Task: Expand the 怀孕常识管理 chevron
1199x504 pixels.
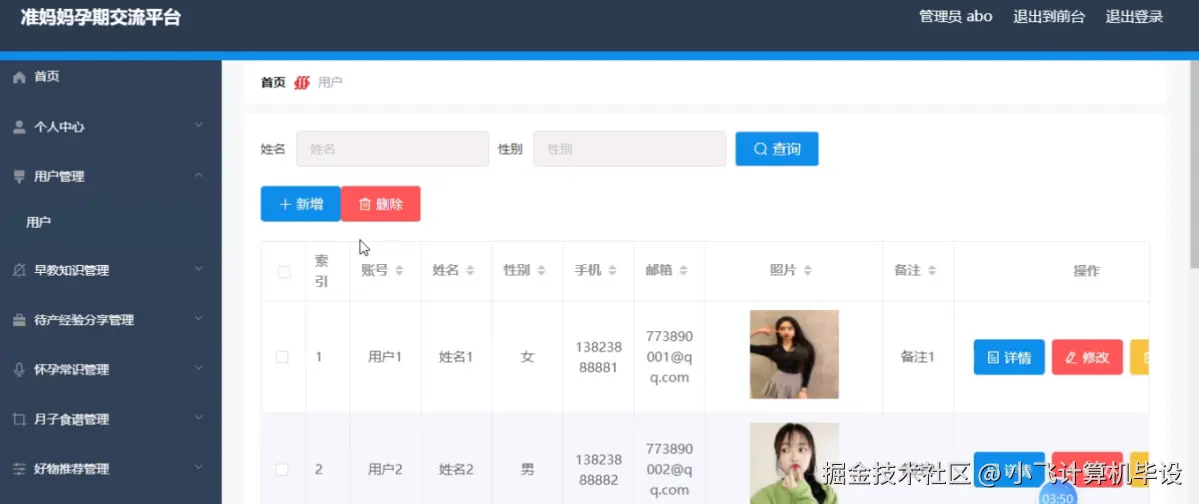Action: click(199, 368)
